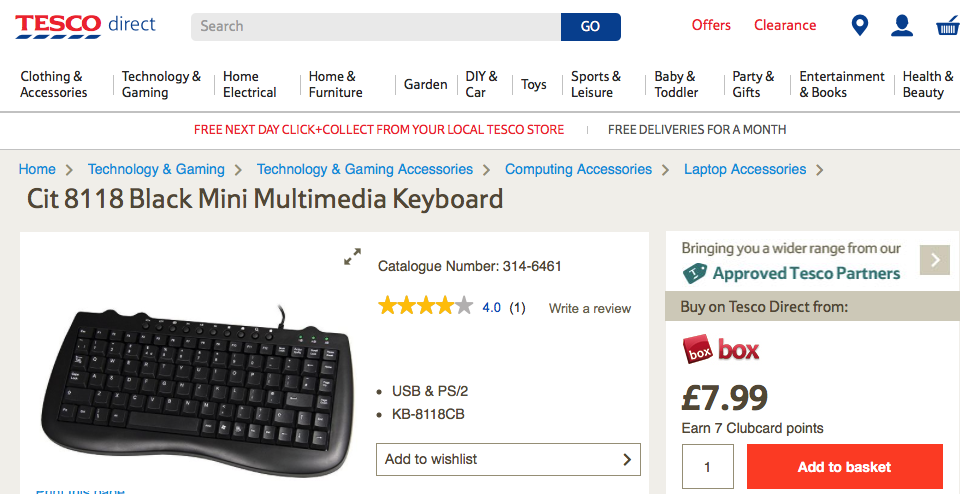Open the Technology & Gaming menu
960x494 pixels.
(x=161, y=84)
